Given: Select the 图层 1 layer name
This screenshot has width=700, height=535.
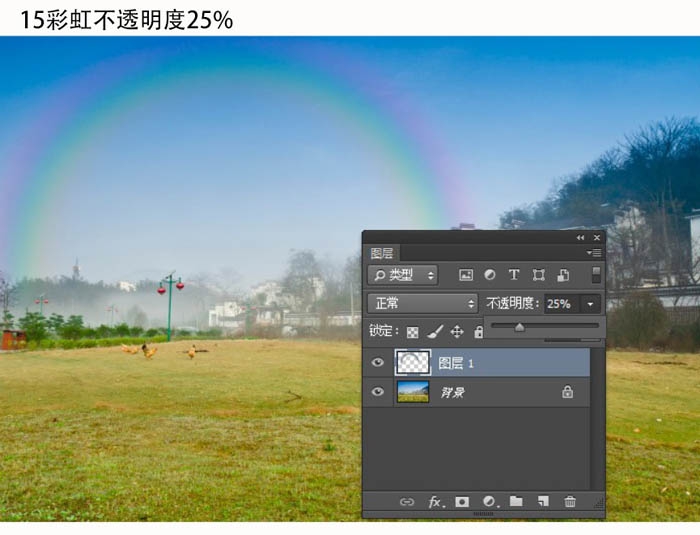Looking at the screenshot, I should 455,363.
